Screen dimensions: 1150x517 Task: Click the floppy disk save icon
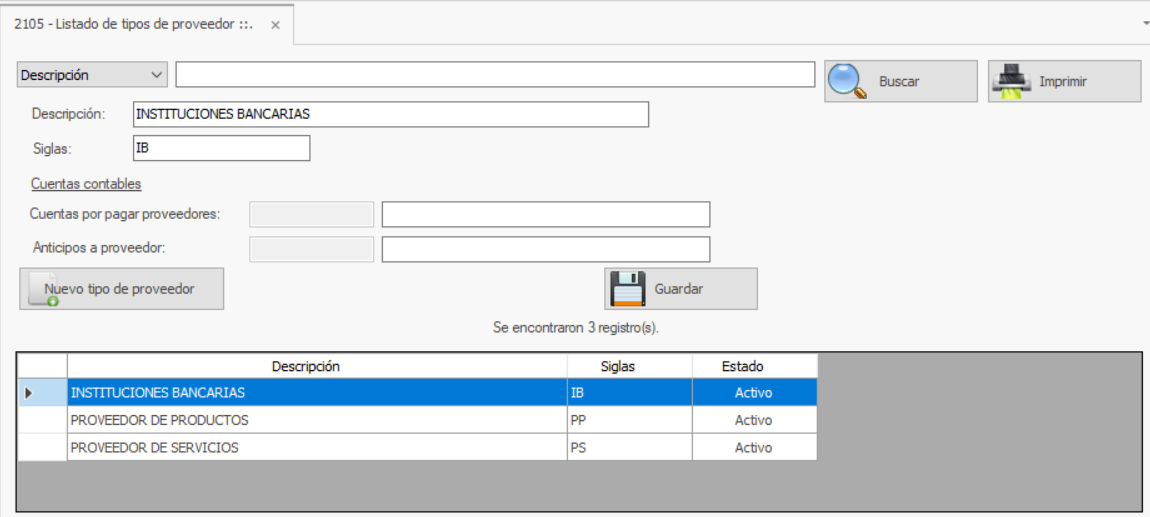(x=627, y=289)
